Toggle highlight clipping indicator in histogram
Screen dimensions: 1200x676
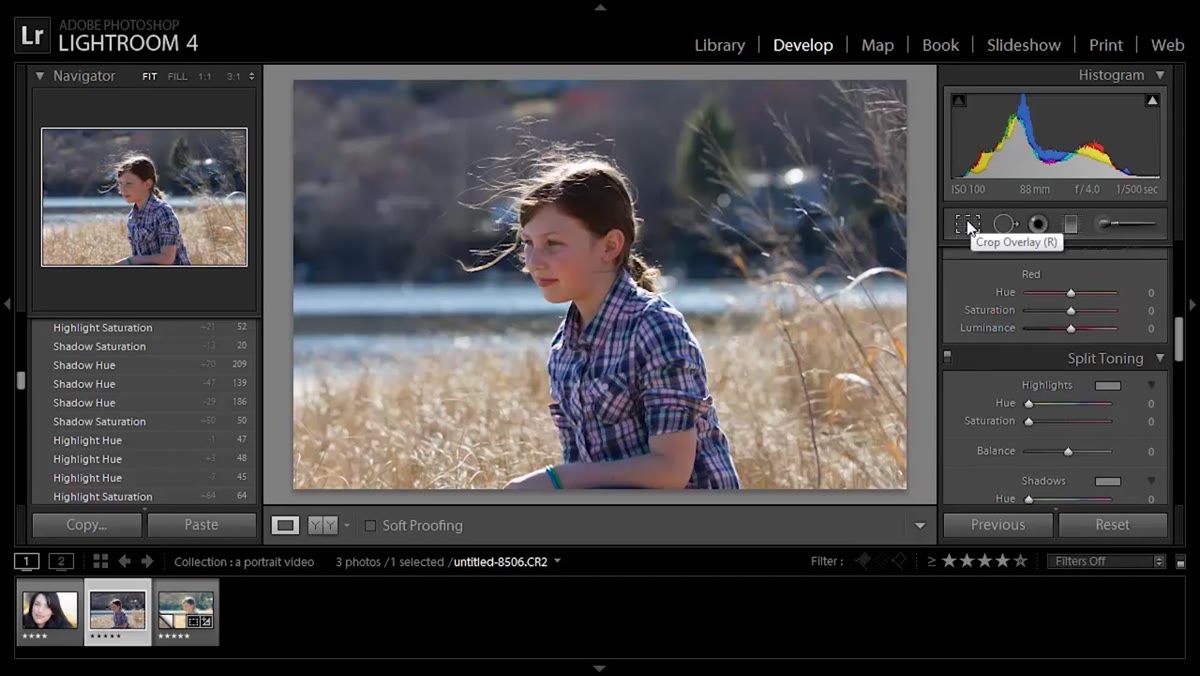tap(1152, 100)
